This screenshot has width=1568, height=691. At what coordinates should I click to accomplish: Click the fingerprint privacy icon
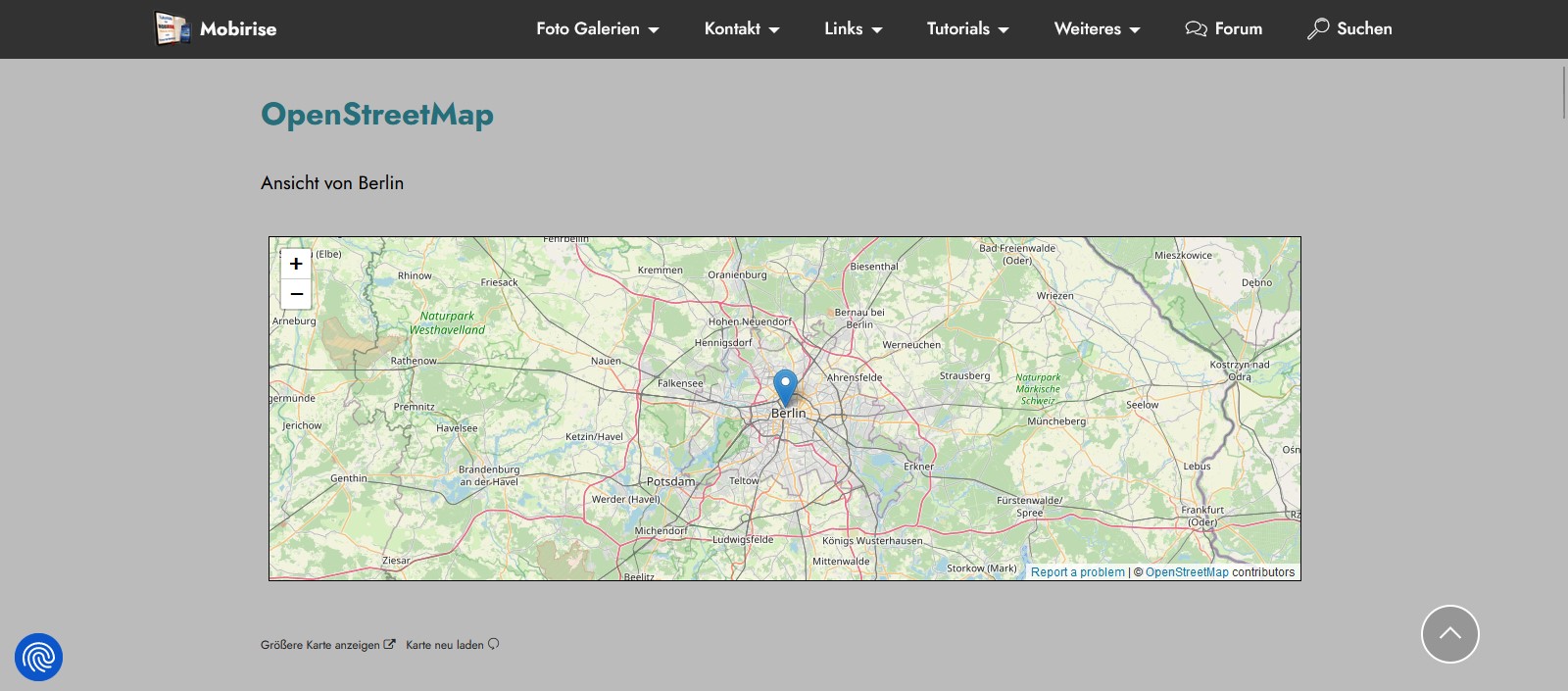[x=39, y=657]
